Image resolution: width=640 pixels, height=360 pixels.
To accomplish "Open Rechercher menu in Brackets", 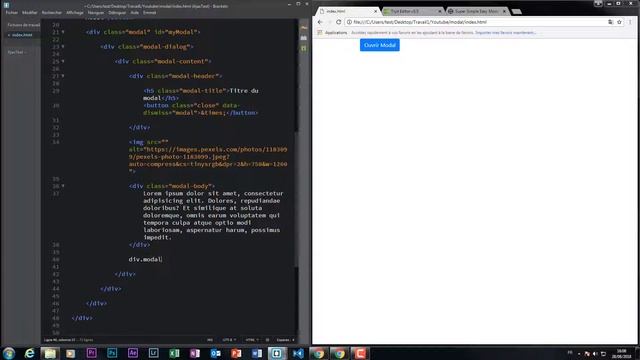I will click(52, 13).
